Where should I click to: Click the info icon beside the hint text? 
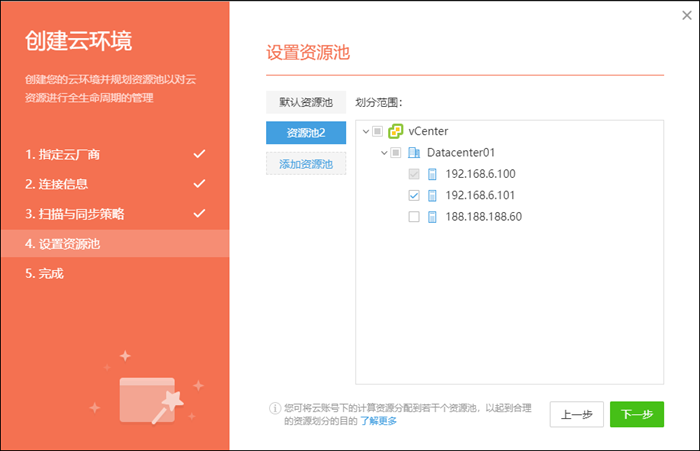coord(273,408)
